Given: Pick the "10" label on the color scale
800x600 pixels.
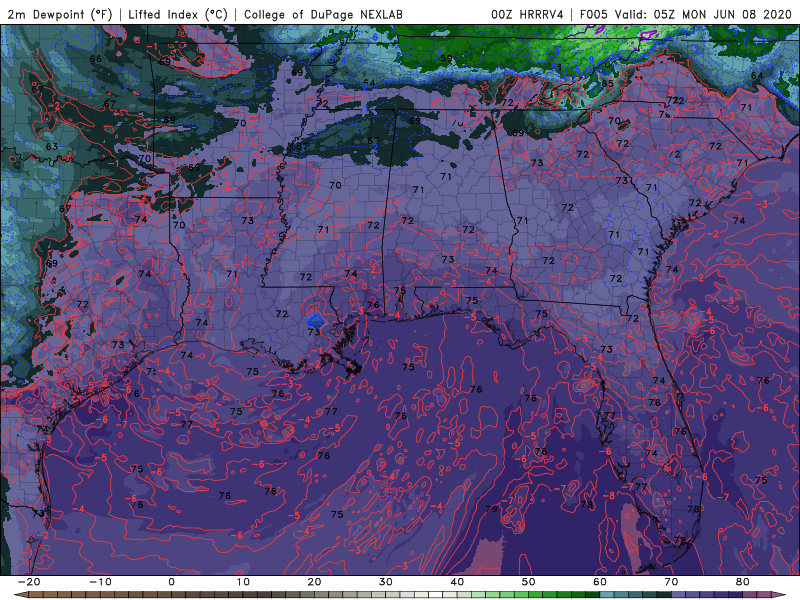Looking at the screenshot, I should (243, 582).
